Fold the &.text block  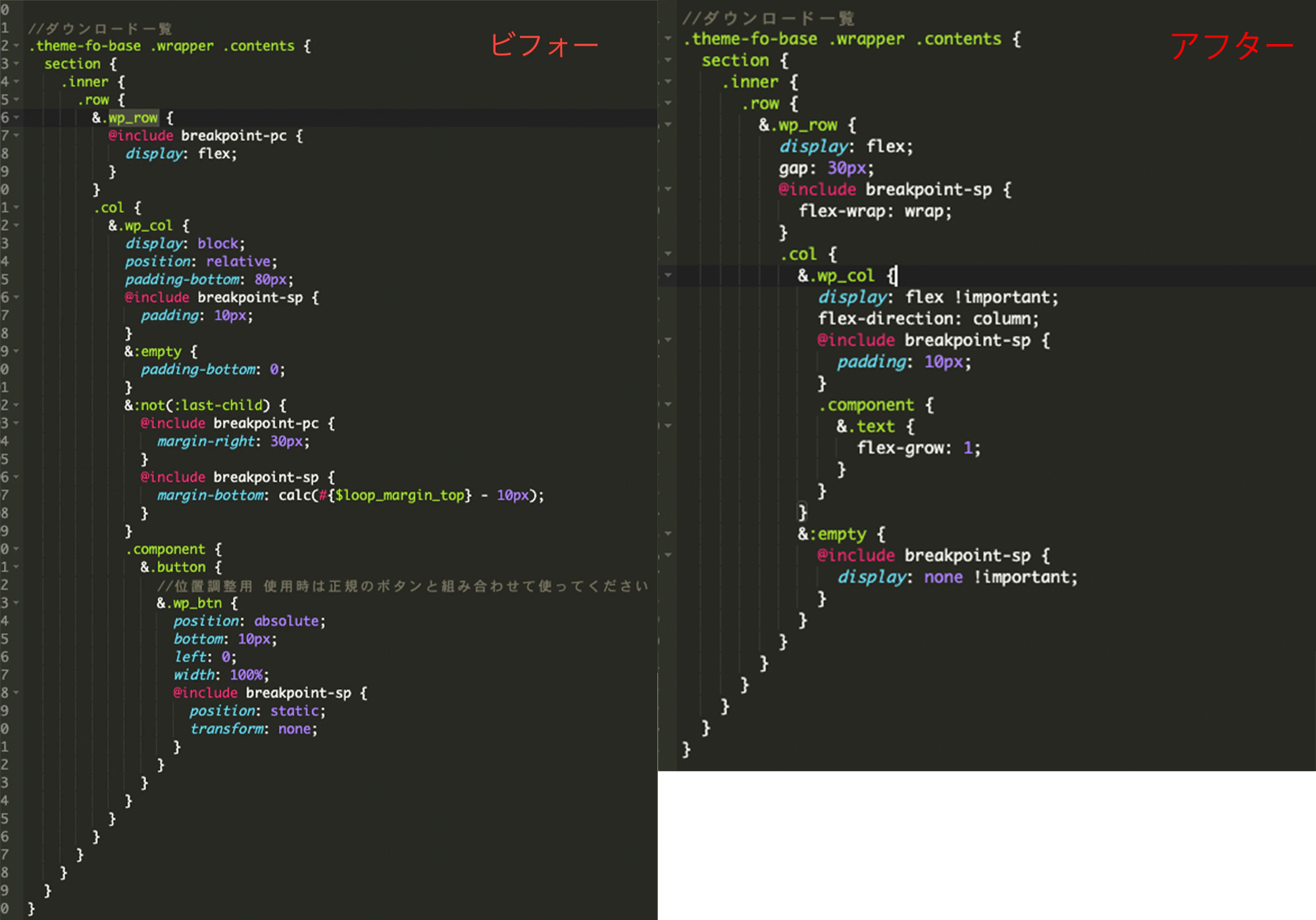point(668,426)
